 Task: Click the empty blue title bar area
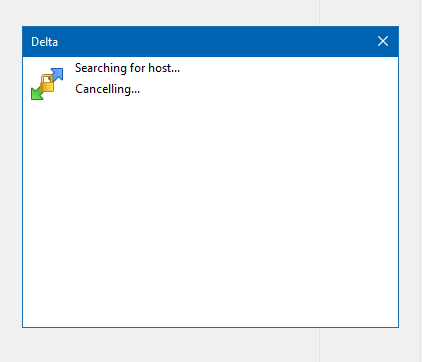pyautogui.click(x=217, y=42)
